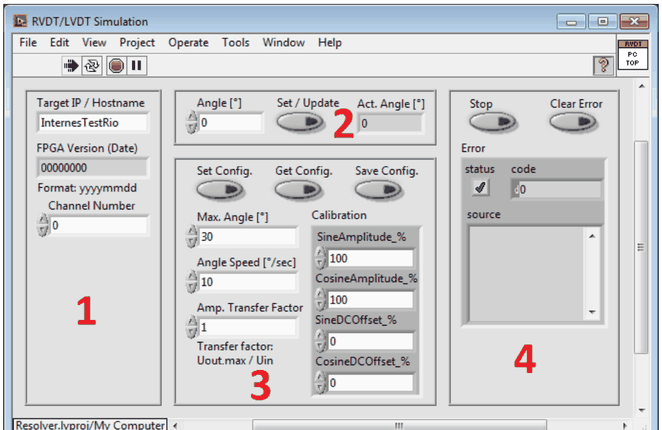Click the RVDT PC TOP VI icon

pos(632,54)
